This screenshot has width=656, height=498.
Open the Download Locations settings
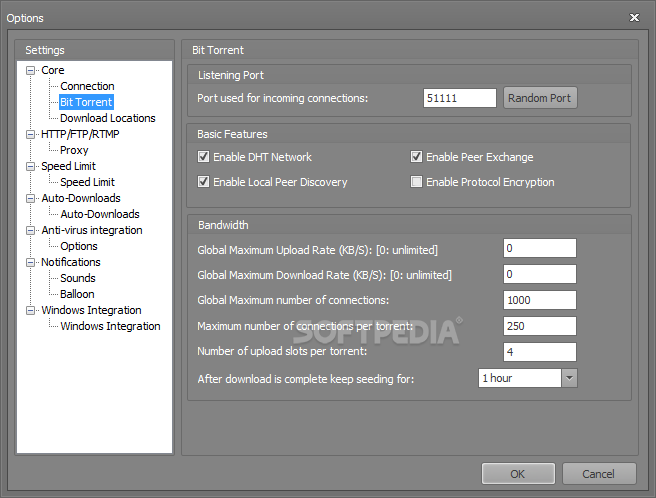pyautogui.click(x=108, y=118)
